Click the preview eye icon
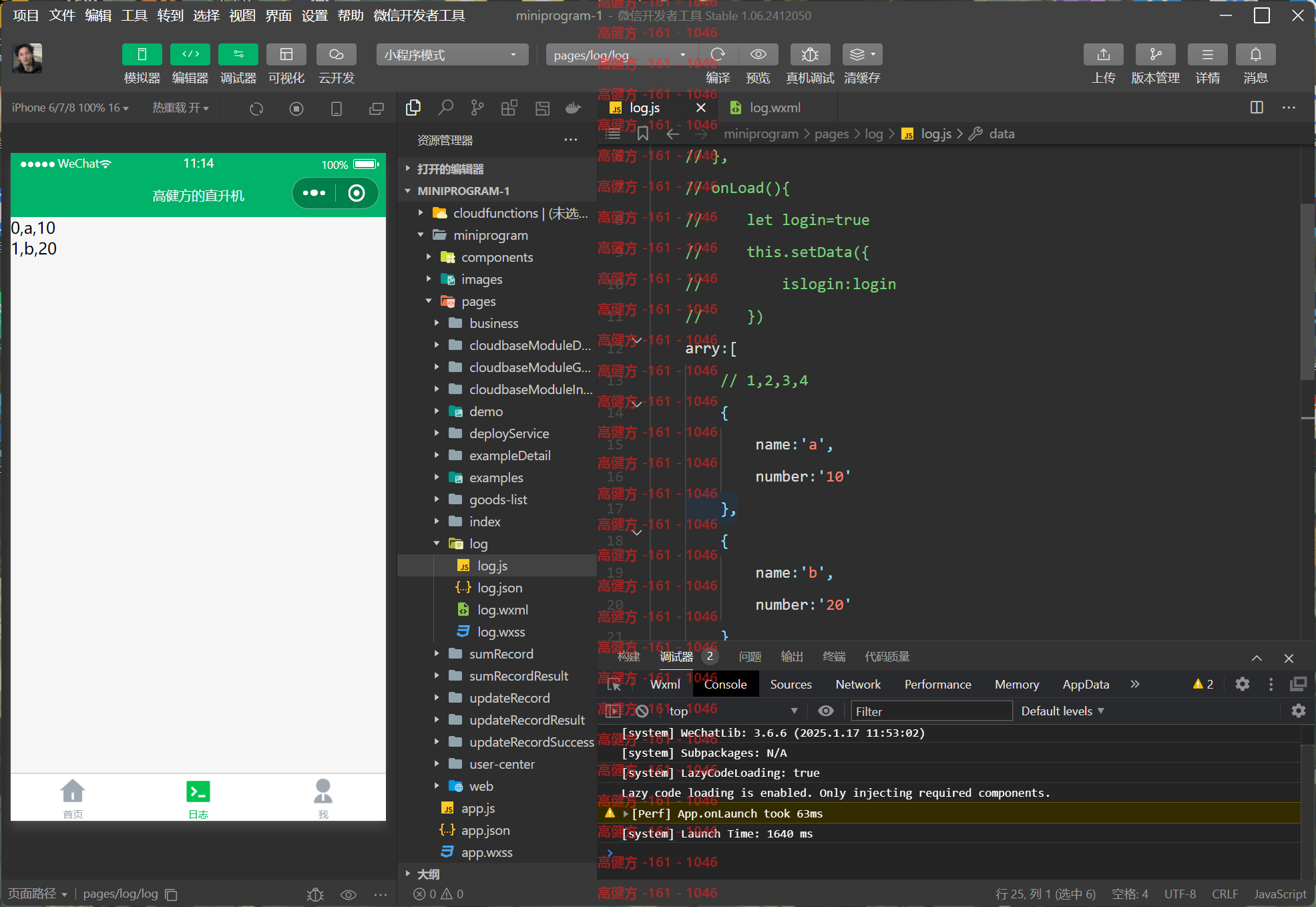 tap(758, 55)
